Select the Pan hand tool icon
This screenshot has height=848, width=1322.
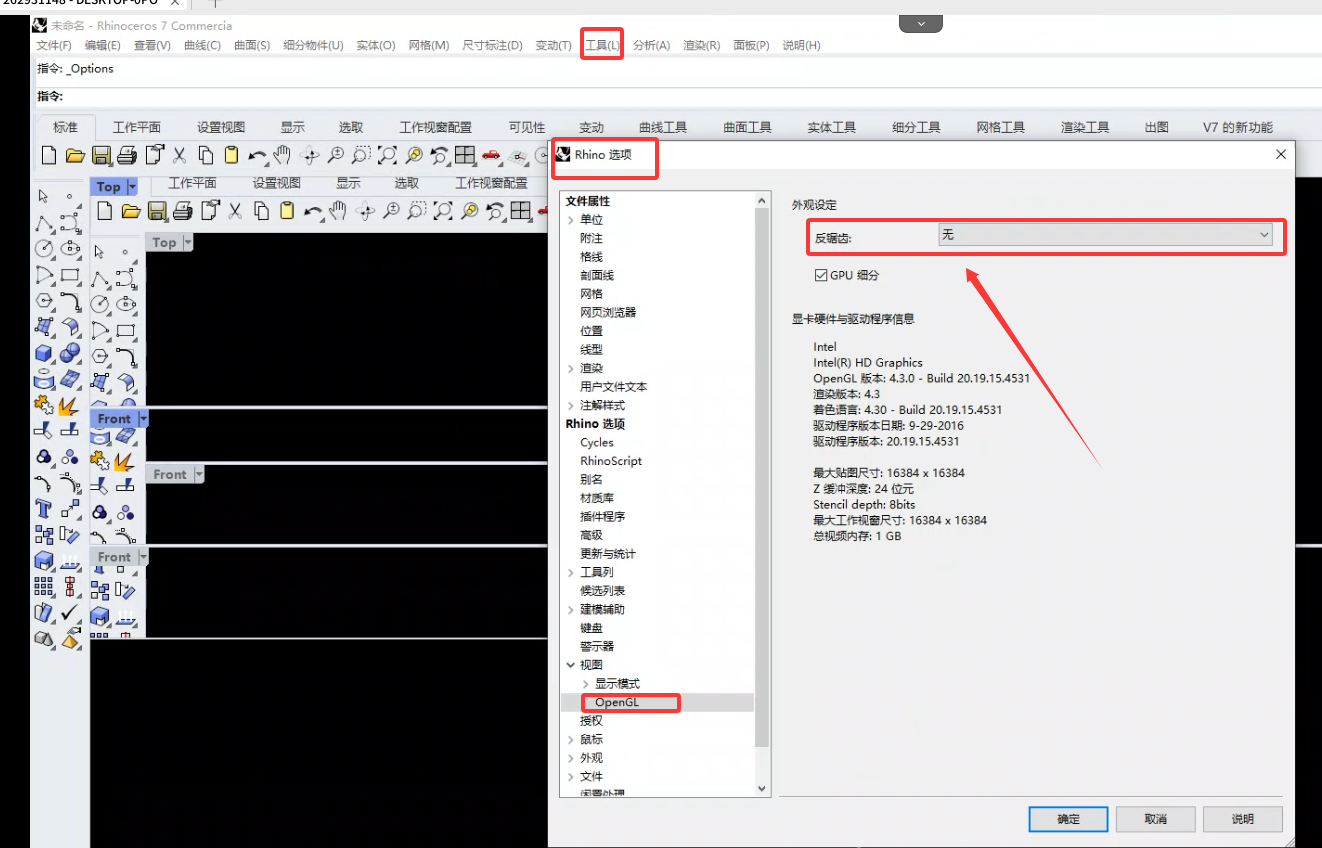tap(283, 155)
